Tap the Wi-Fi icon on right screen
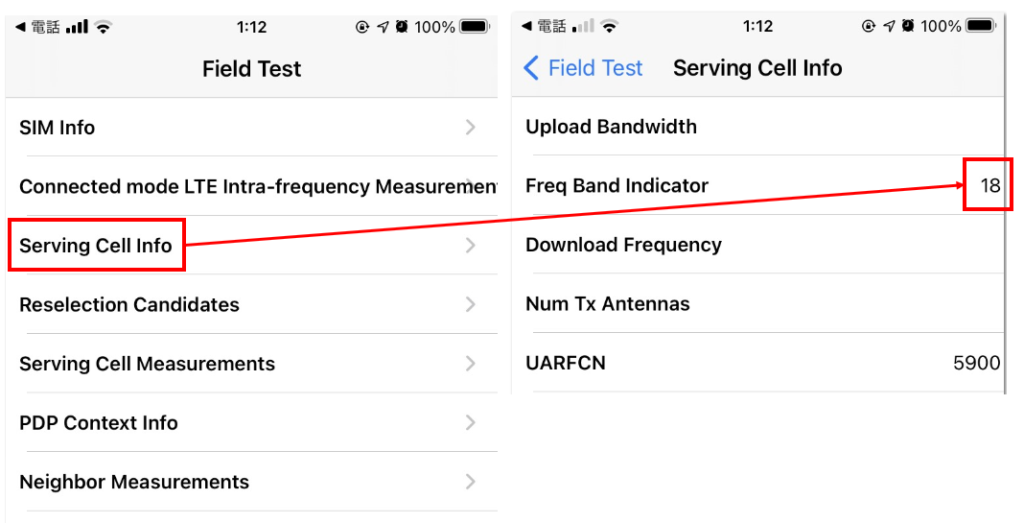The image size is (1024, 523). pos(609,26)
